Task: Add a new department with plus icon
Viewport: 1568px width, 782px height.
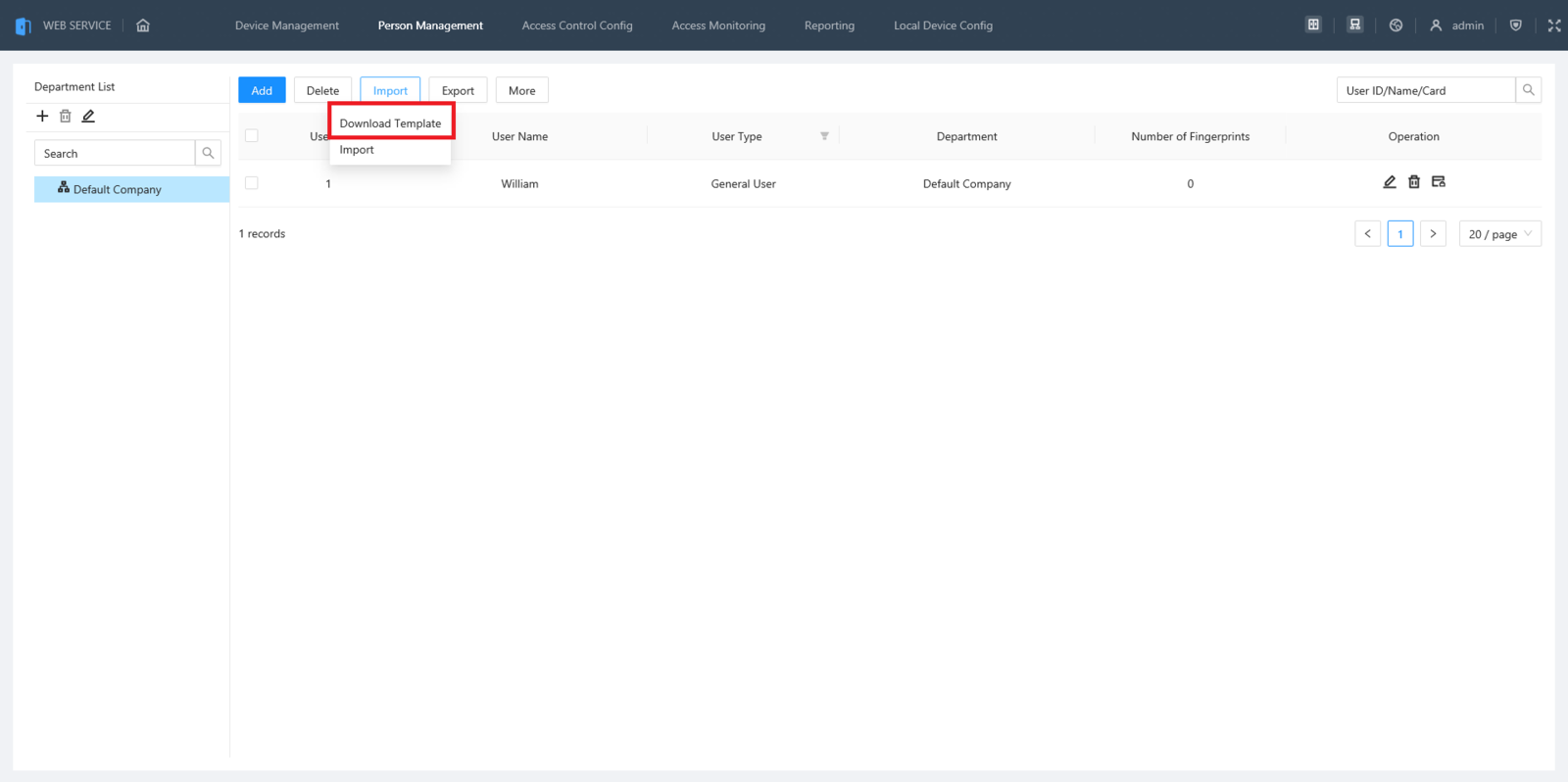Action: point(42,116)
